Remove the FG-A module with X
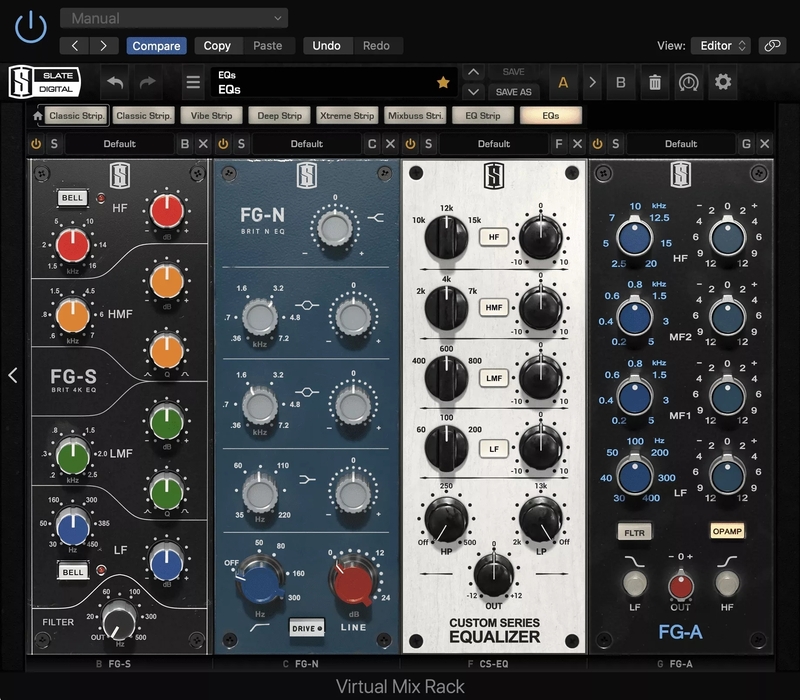 764,144
